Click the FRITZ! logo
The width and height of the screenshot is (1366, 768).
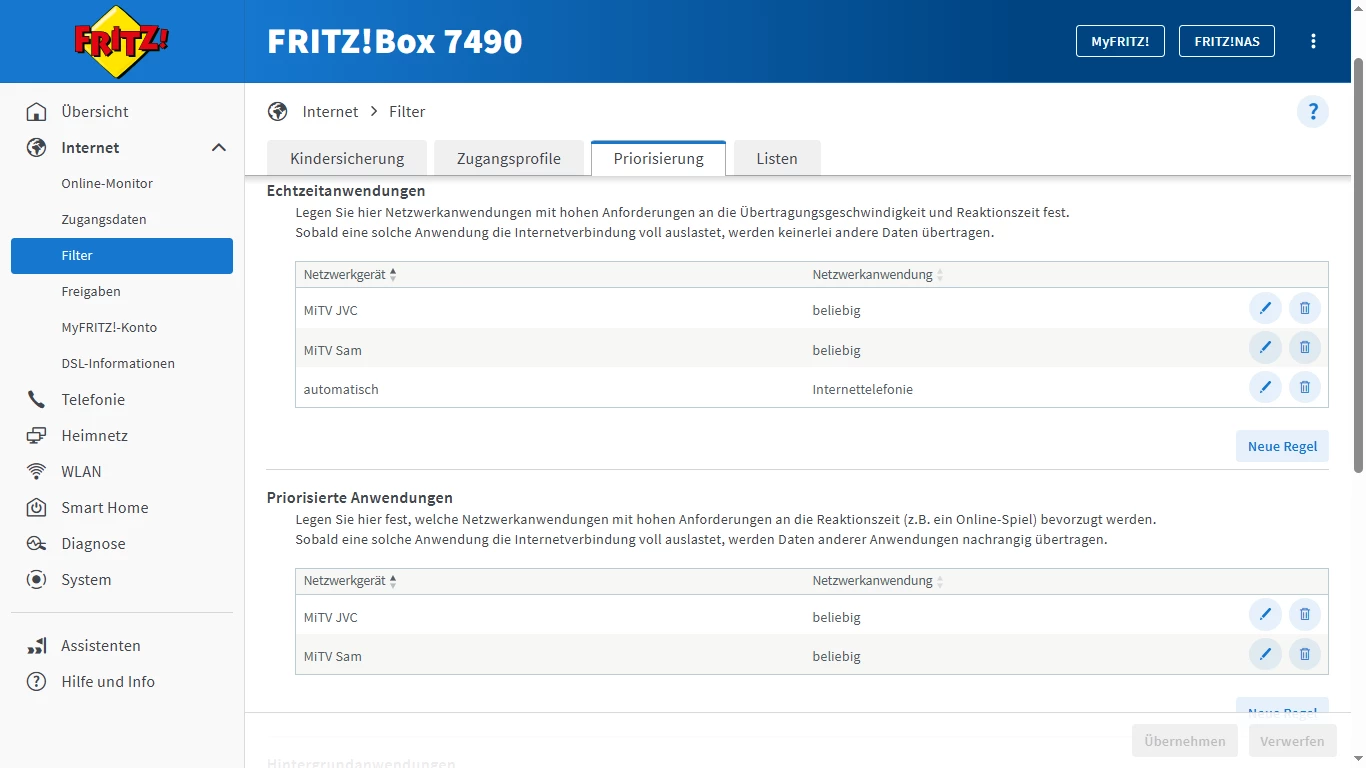point(122,42)
